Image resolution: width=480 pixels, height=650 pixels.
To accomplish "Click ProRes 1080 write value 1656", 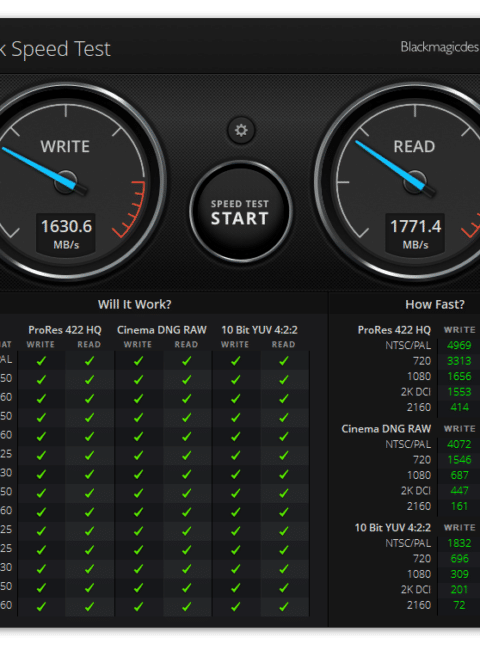I will pos(459,376).
